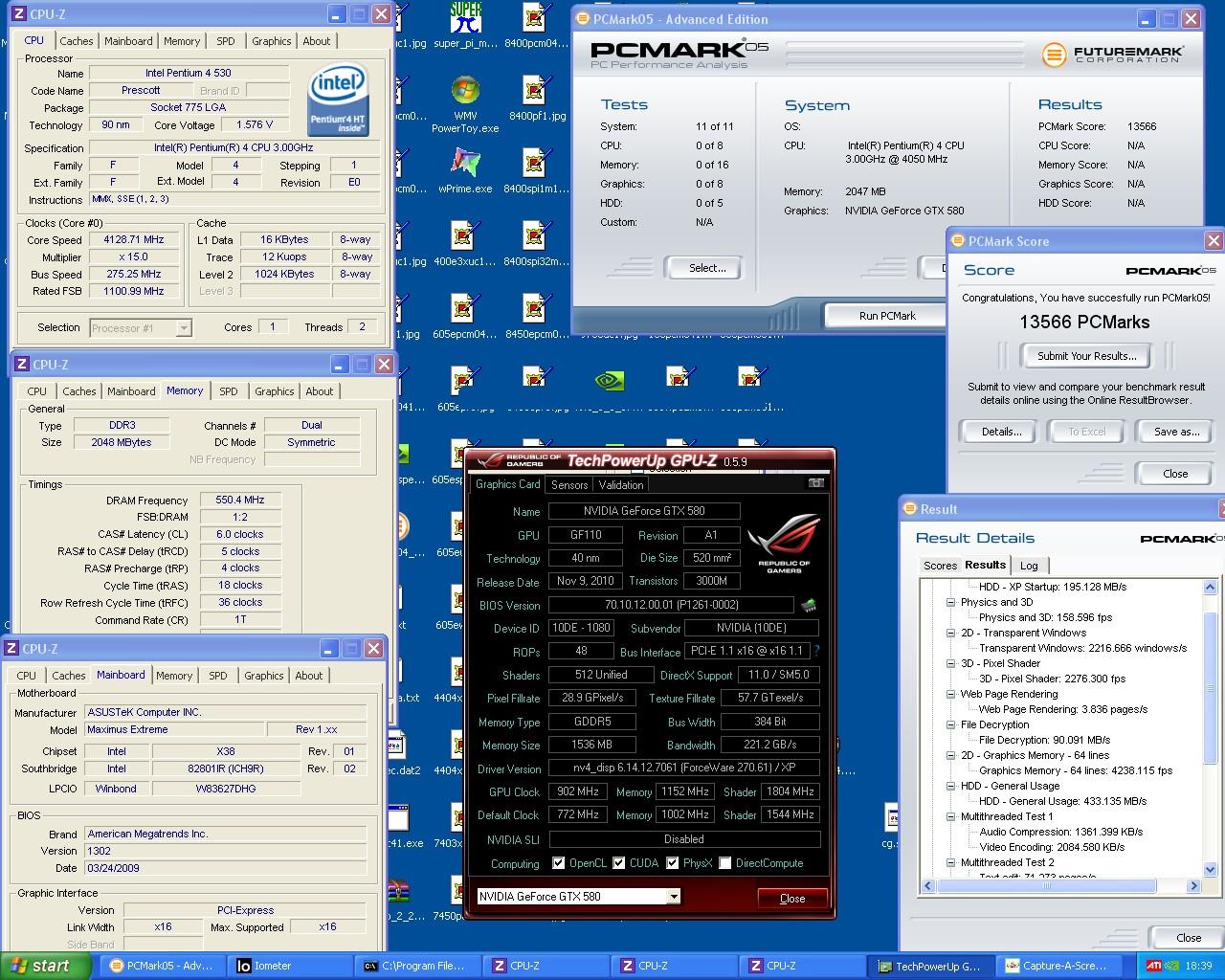The width and height of the screenshot is (1225, 980).
Task: Click the To Excel button
Action: (1087, 432)
